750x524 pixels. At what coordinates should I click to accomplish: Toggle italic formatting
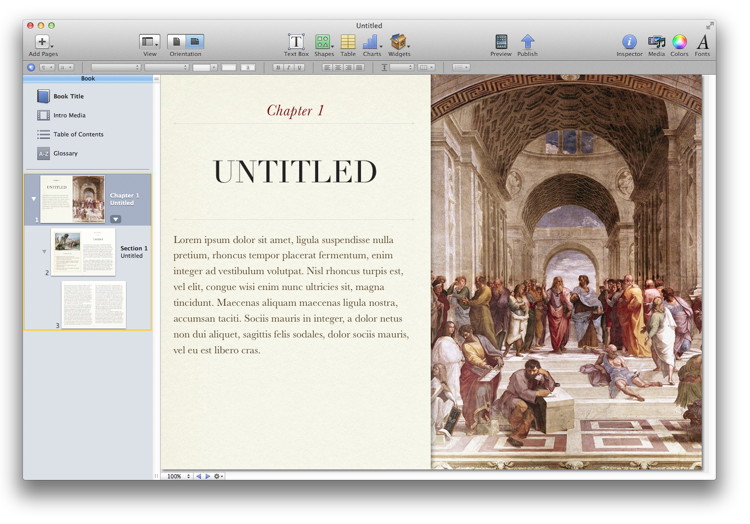[x=288, y=67]
